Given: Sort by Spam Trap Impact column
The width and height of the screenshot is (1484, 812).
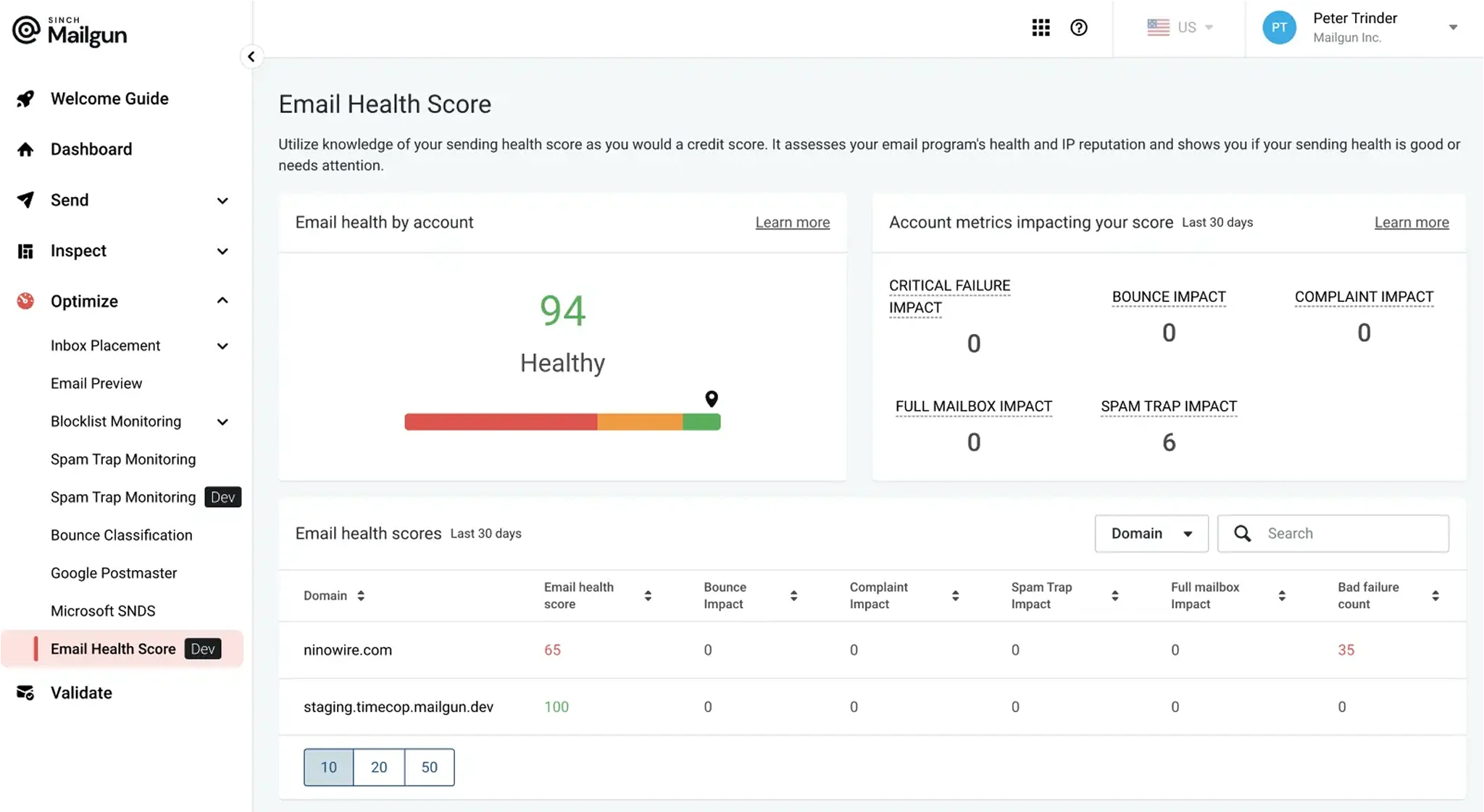Looking at the screenshot, I should point(1114,595).
